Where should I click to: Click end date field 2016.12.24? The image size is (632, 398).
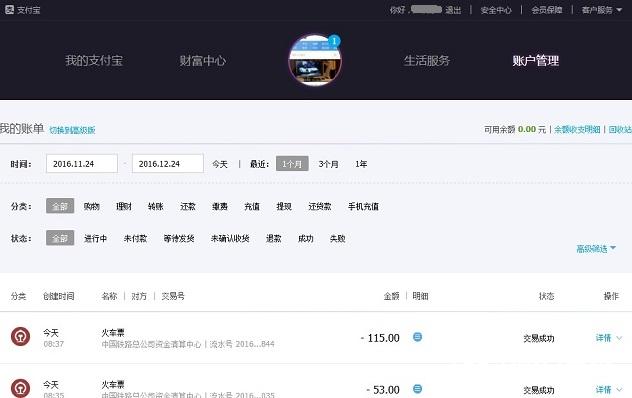(x=168, y=164)
